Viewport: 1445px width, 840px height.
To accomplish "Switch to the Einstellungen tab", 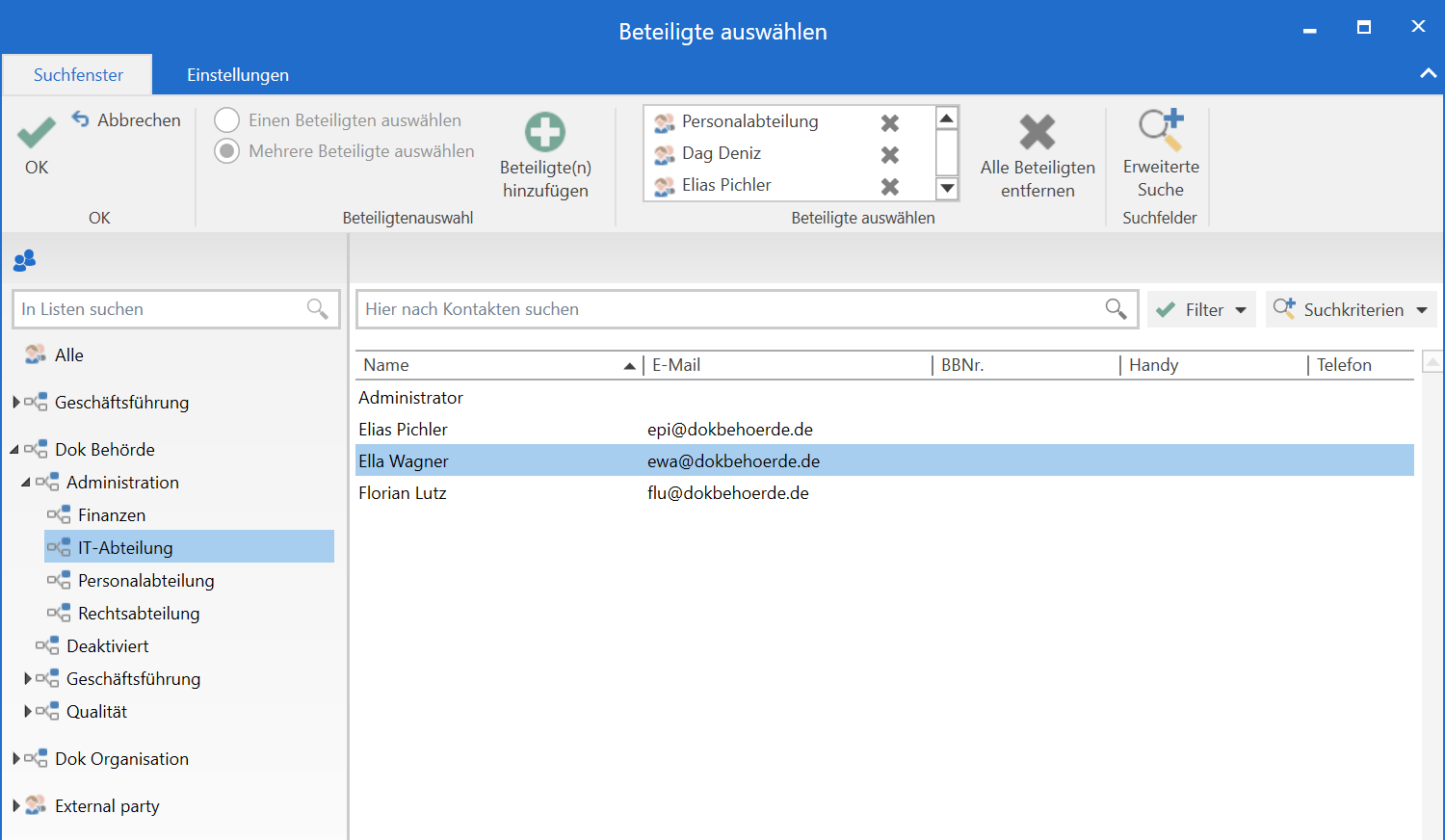I will click(238, 75).
